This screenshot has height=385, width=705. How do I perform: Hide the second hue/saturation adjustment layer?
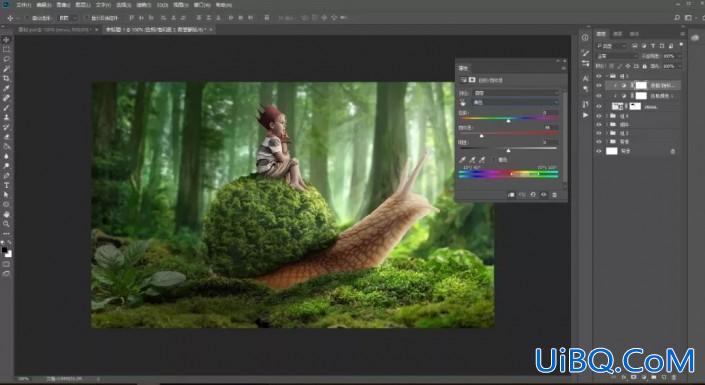click(x=599, y=96)
